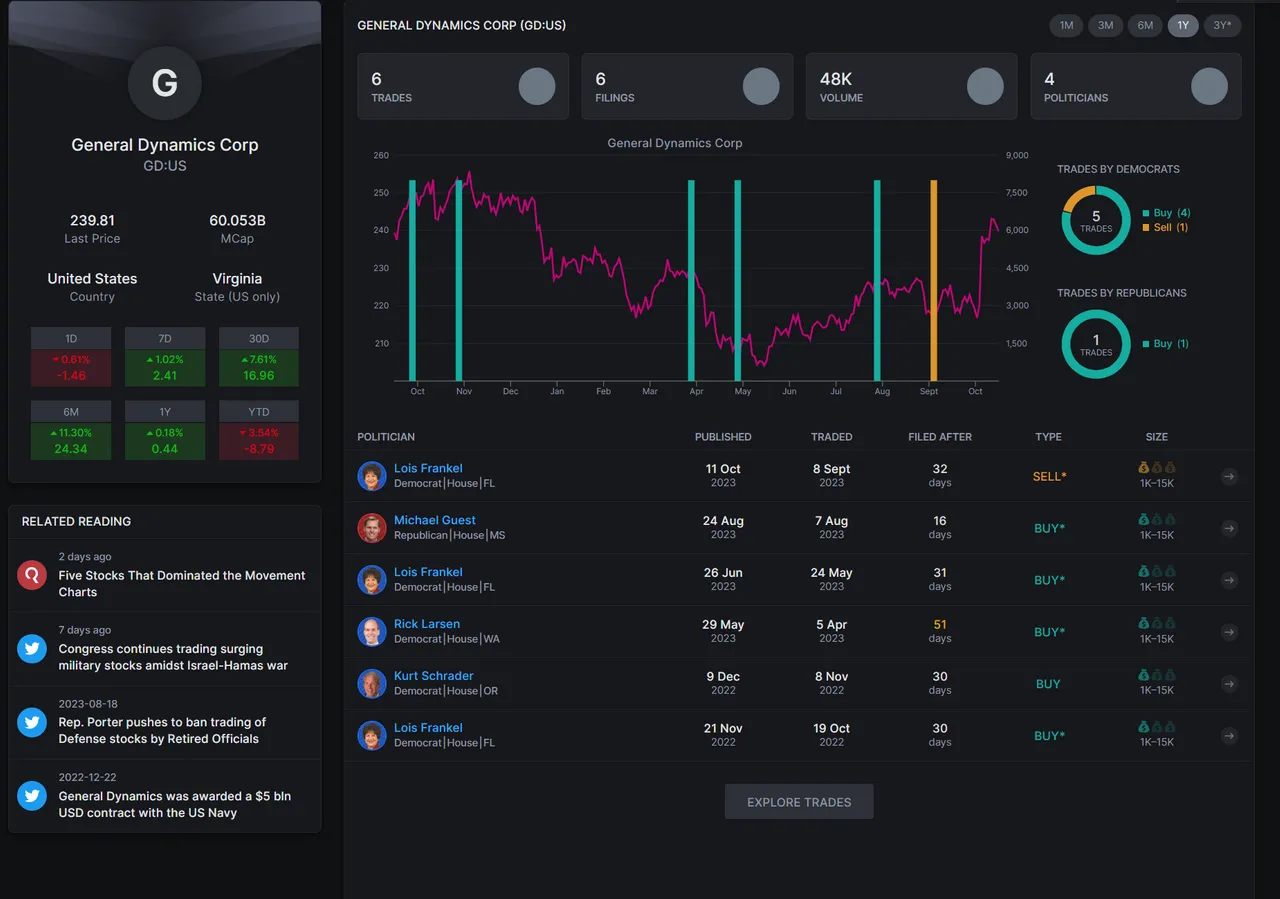Image resolution: width=1280 pixels, height=899 pixels.
Task: Click the arrow icon on Kurt Schrader's row
Action: click(x=1229, y=684)
